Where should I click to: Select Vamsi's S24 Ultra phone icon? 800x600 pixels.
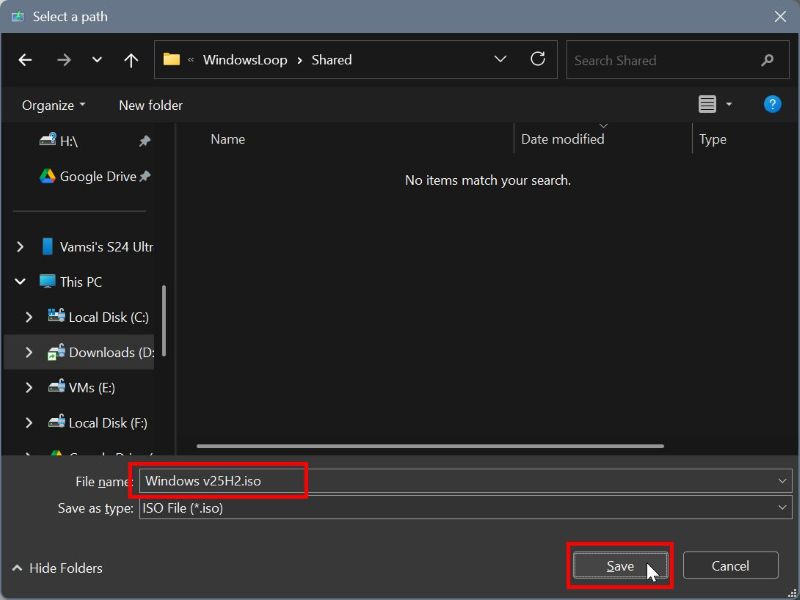click(x=47, y=246)
